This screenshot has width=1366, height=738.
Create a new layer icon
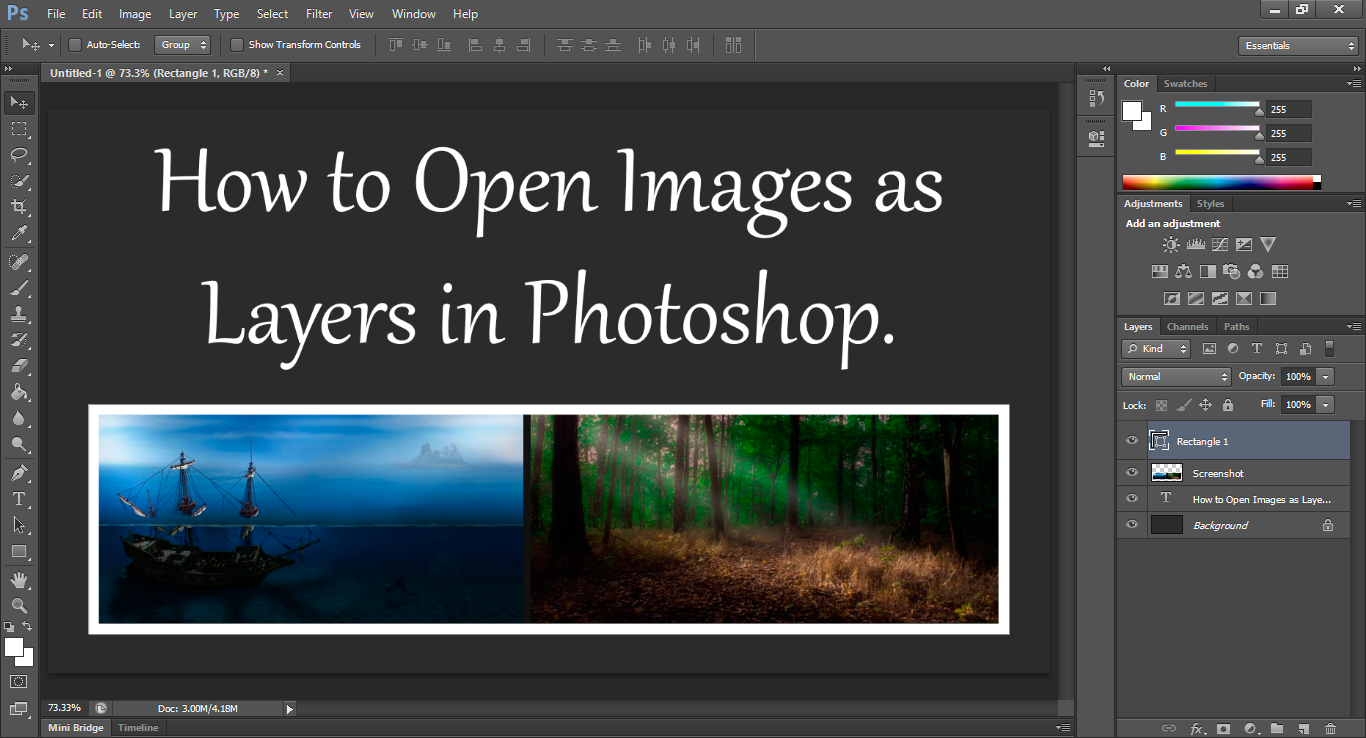pos(1303,729)
